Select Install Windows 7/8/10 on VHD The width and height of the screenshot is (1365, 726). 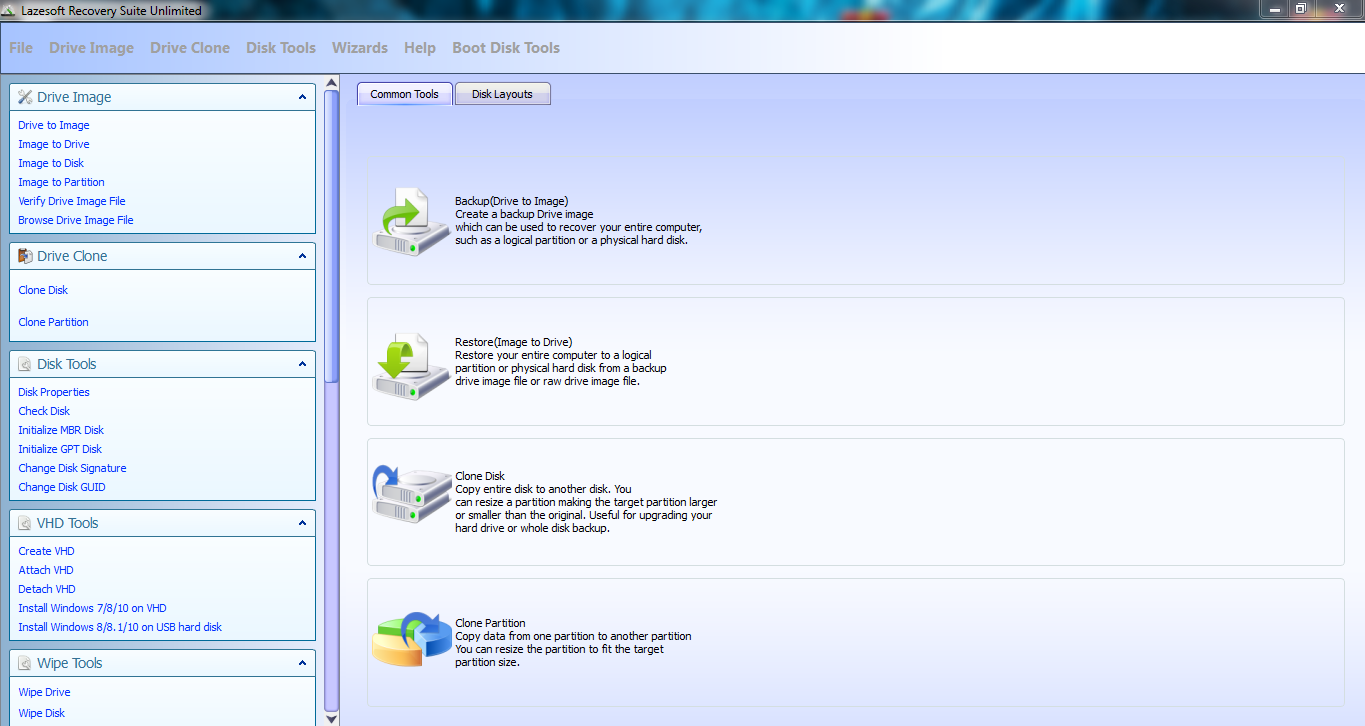(x=92, y=608)
